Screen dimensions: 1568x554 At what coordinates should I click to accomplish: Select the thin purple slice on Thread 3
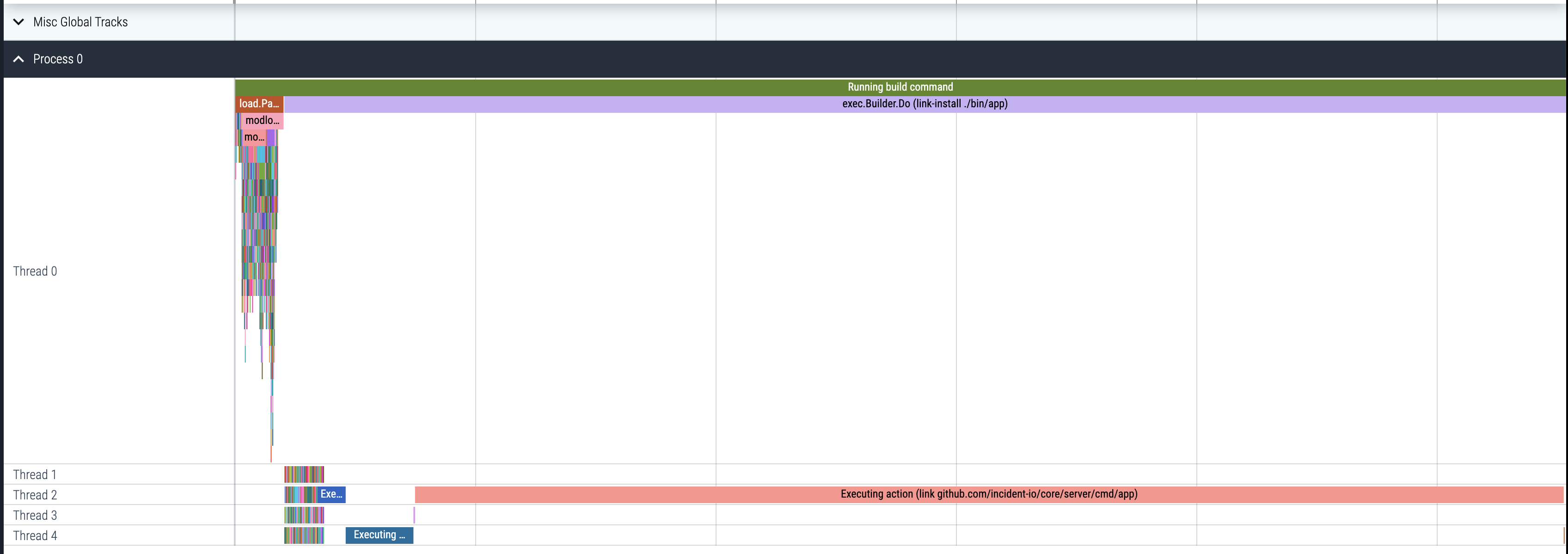pos(414,515)
